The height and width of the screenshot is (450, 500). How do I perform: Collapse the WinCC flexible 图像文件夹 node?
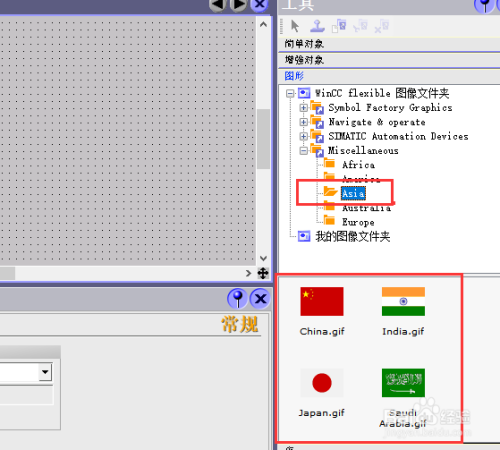click(x=290, y=93)
